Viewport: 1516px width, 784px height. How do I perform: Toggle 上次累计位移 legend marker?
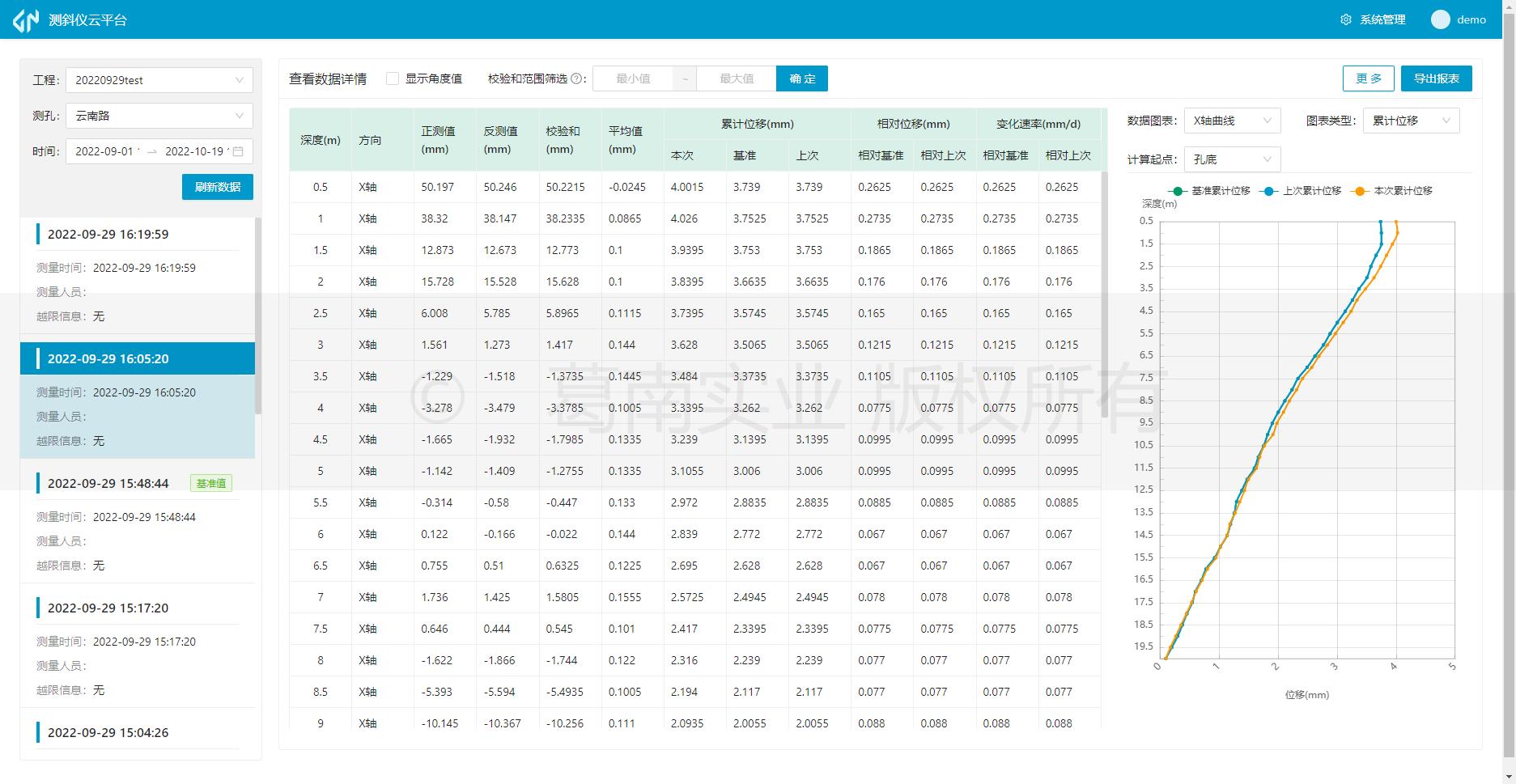(1268, 191)
